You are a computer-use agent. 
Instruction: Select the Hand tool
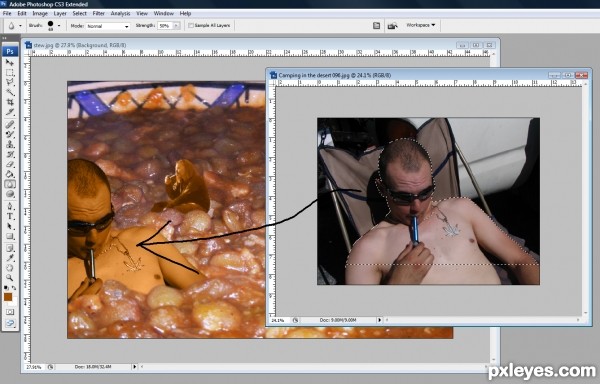10,268
